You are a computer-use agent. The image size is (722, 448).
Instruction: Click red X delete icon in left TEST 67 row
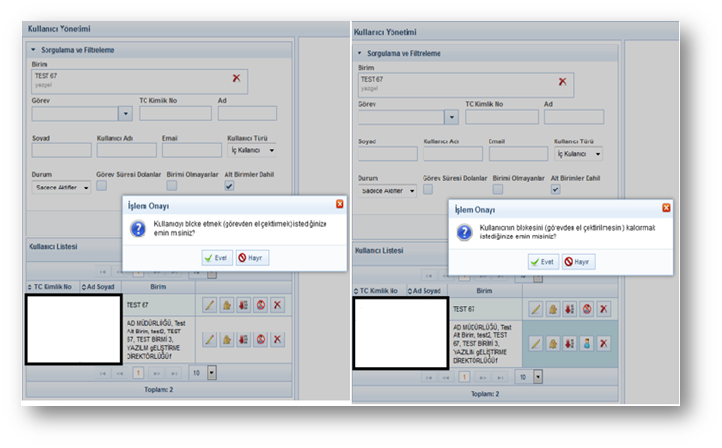coord(277,304)
